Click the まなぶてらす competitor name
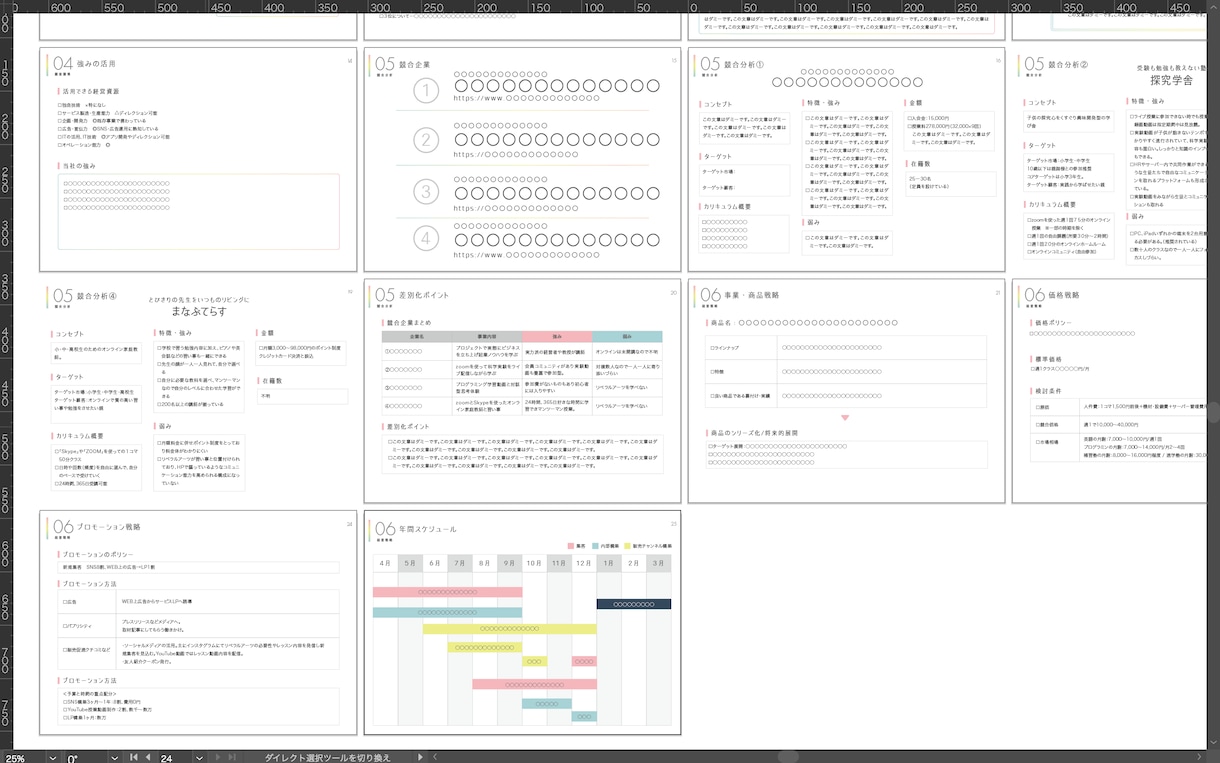The height and width of the screenshot is (763, 1220). point(199,312)
